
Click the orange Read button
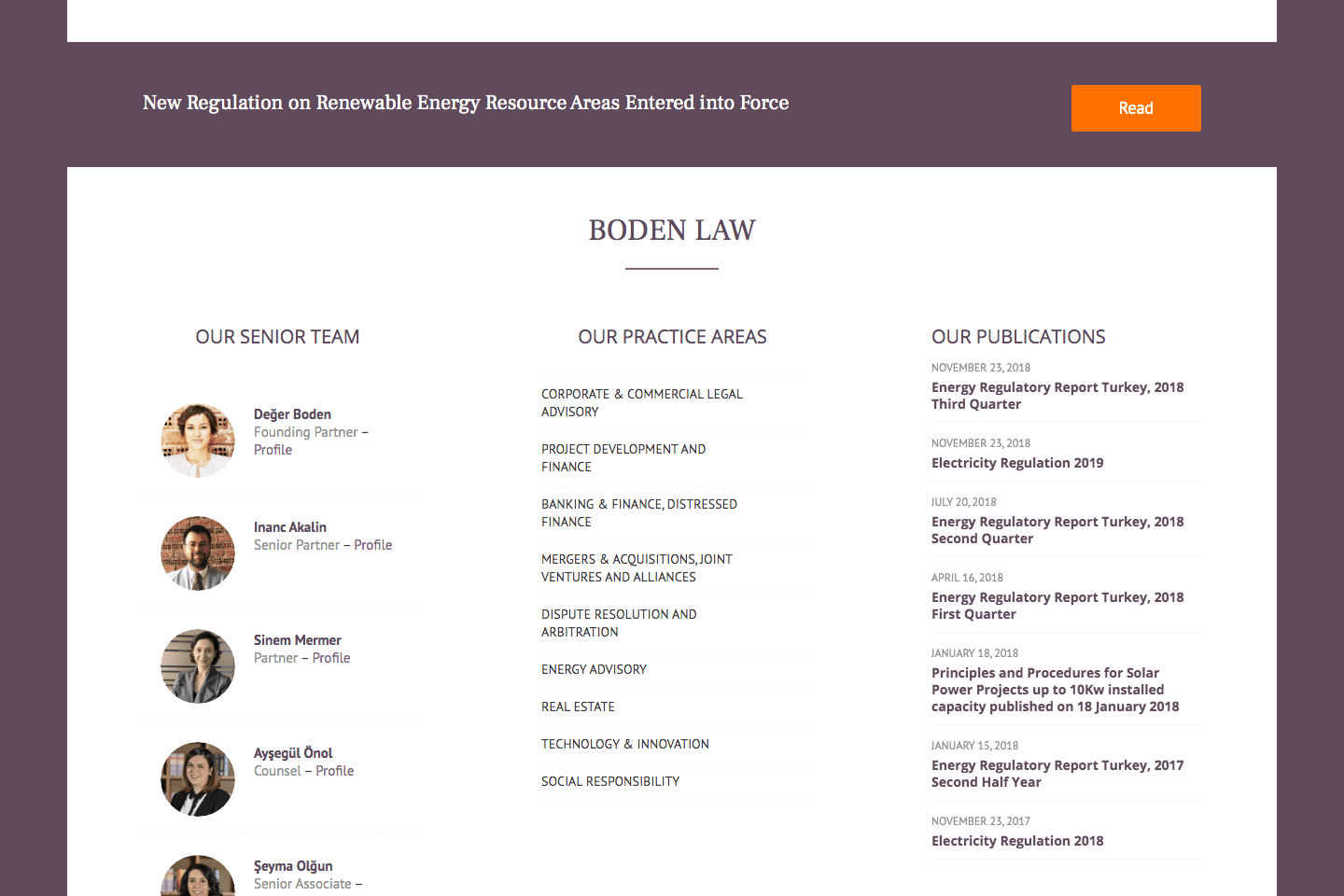[x=1136, y=107]
